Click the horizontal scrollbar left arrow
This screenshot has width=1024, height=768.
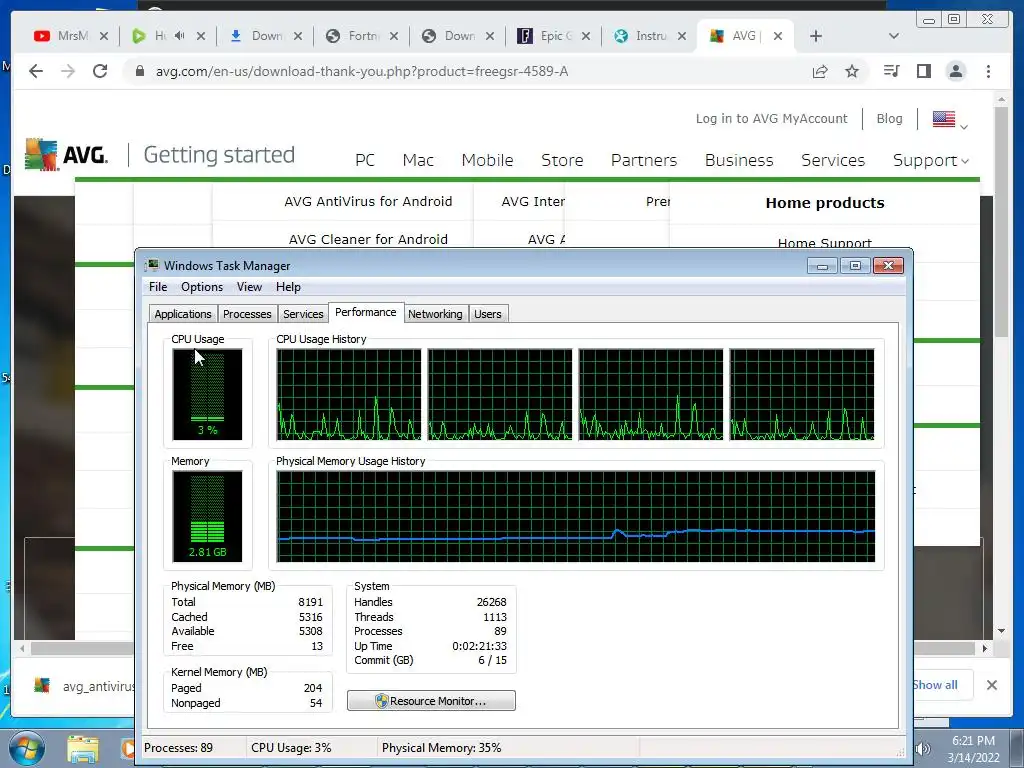(x=22, y=648)
